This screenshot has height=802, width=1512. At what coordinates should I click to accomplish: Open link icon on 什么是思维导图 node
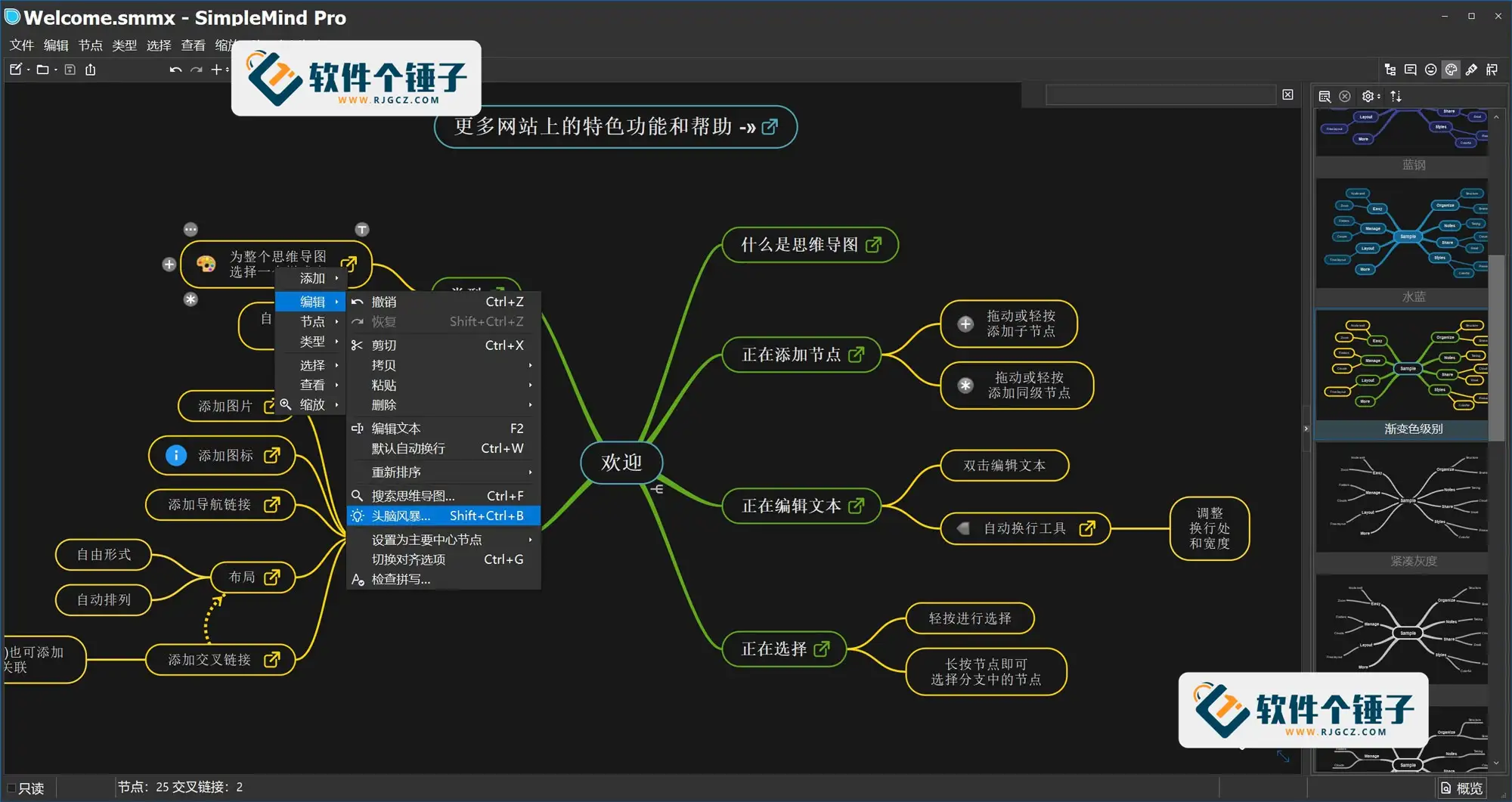pos(874,244)
